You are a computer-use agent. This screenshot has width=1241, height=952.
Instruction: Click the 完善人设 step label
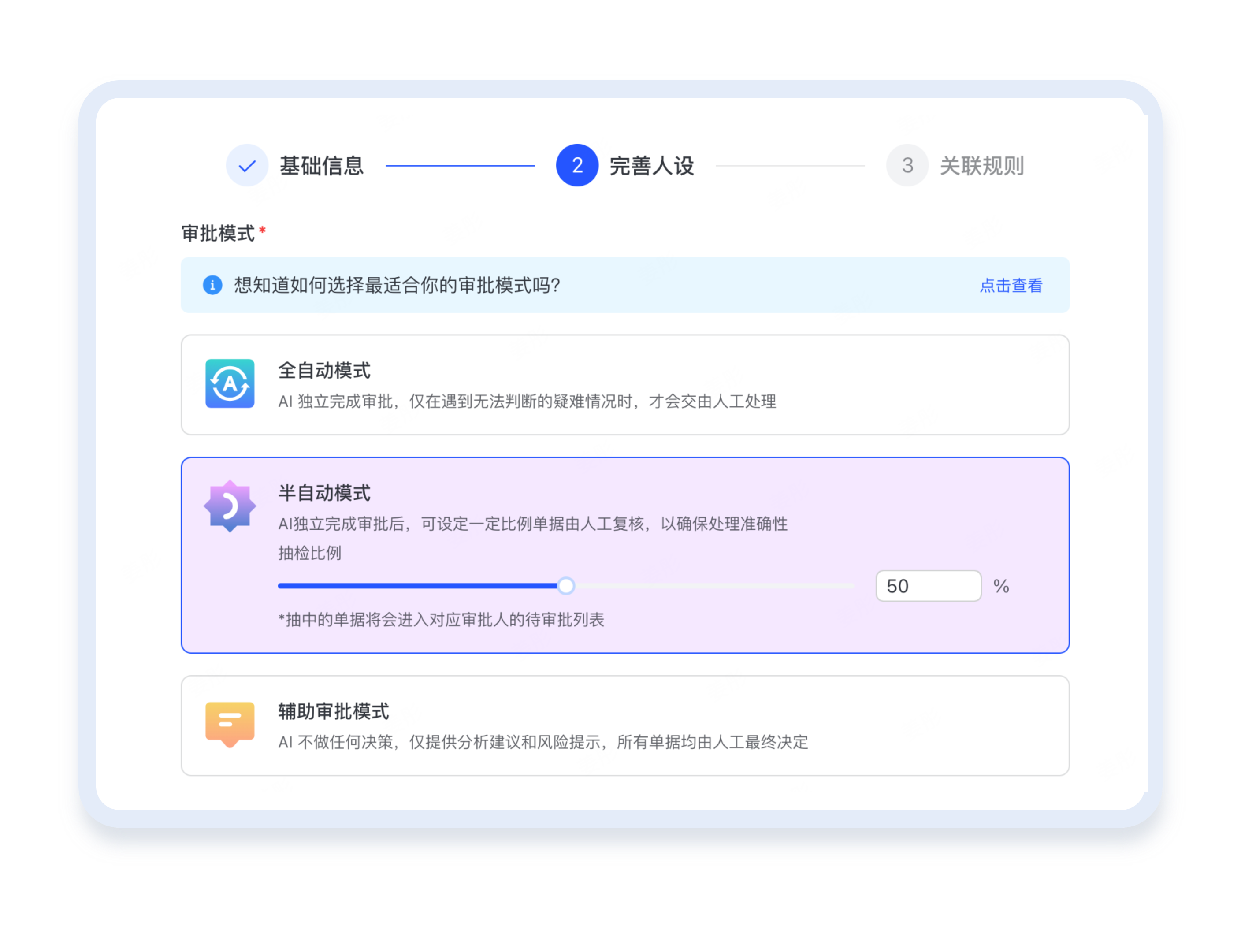[652, 166]
